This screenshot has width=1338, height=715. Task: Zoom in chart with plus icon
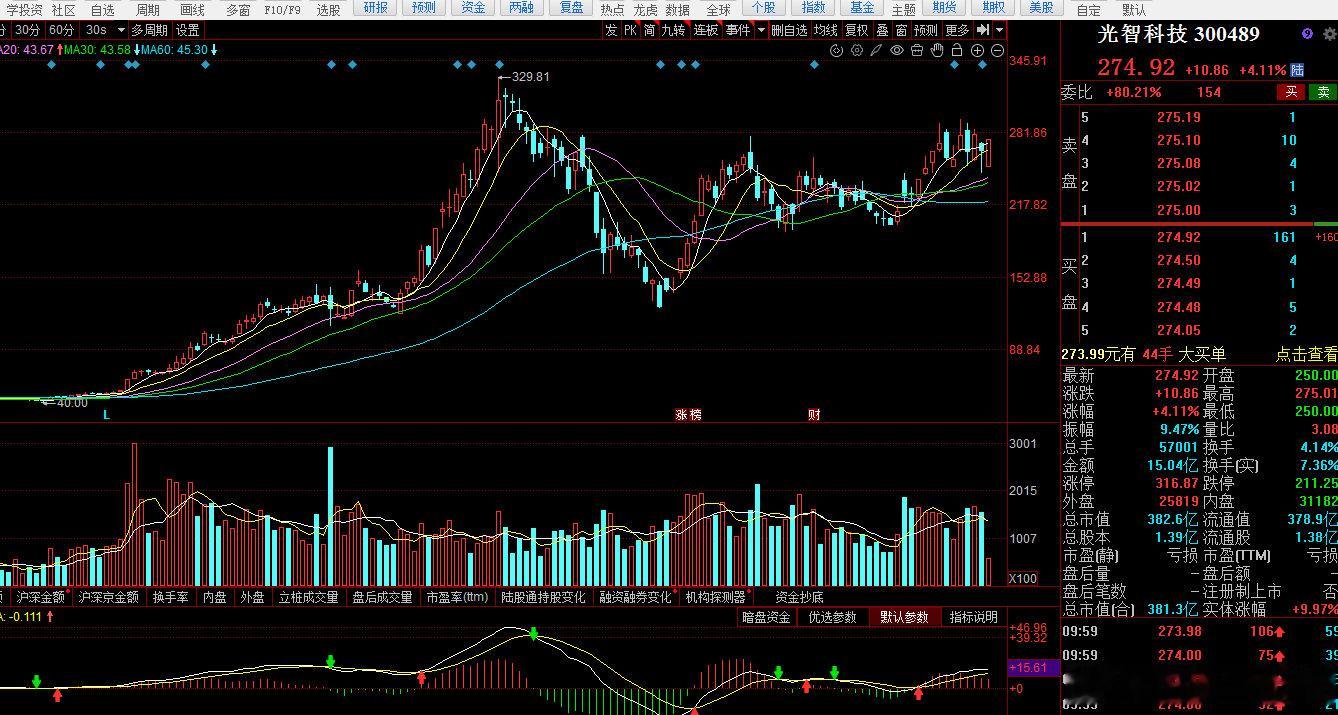[977, 50]
